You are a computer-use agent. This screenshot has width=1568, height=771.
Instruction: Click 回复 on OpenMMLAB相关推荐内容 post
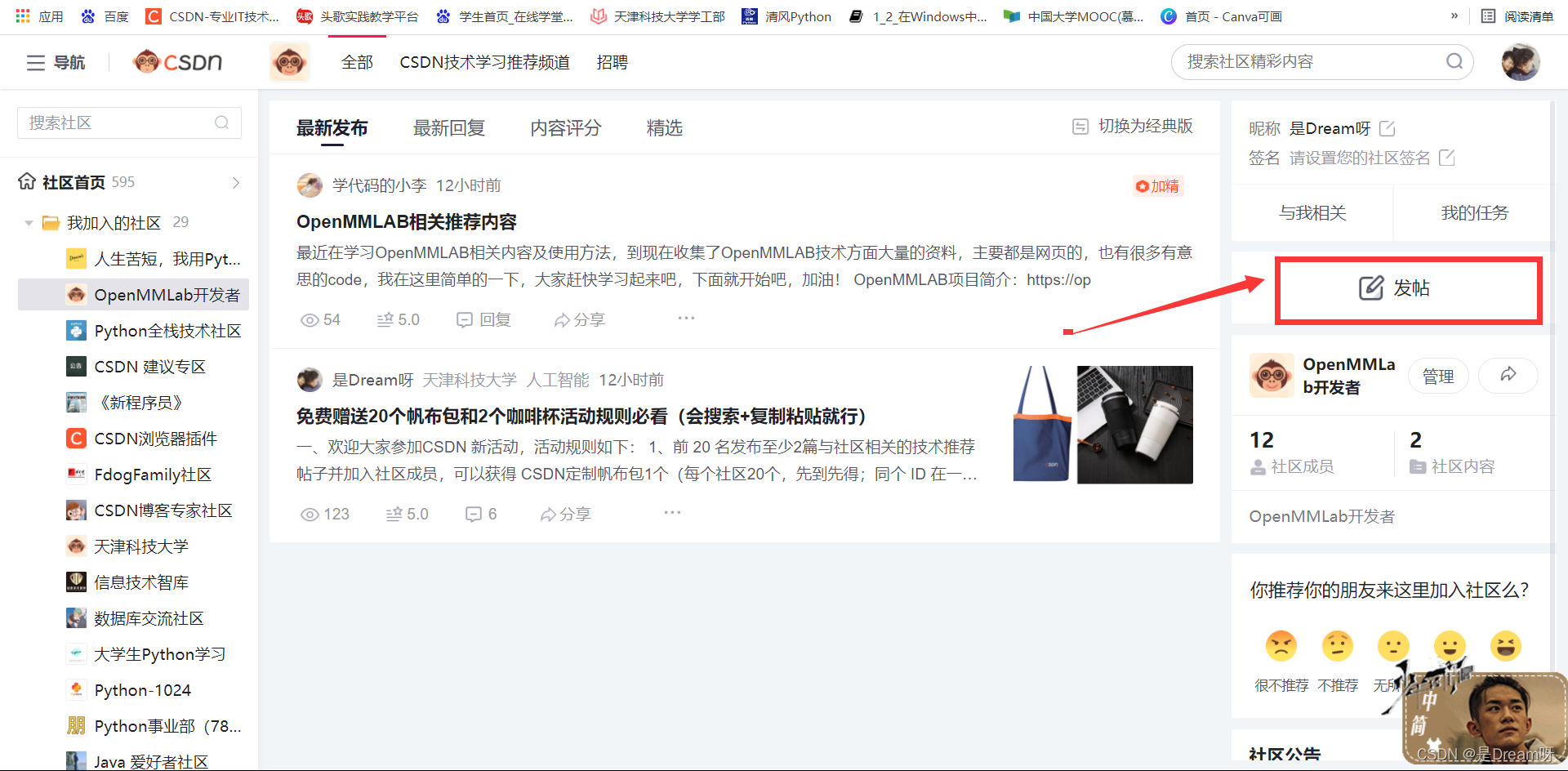tap(483, 320)
